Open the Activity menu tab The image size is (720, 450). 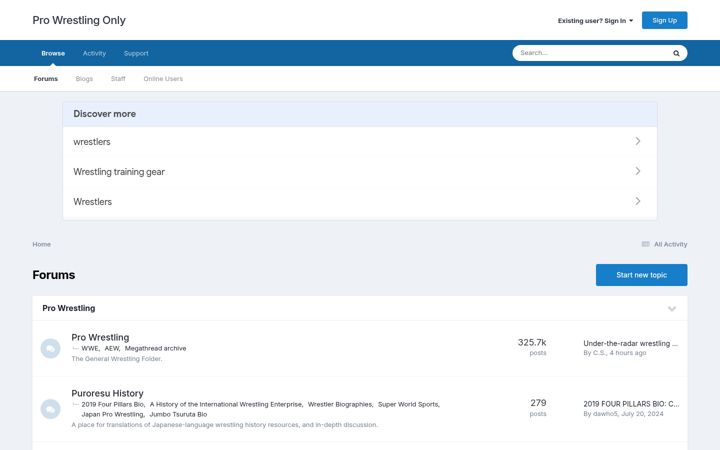tap(94, 53)
